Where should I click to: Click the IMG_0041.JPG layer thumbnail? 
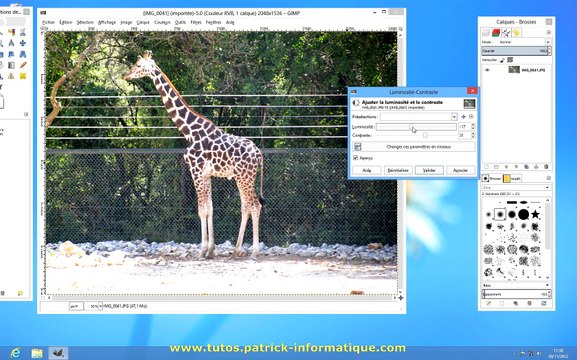click(514, 70)
